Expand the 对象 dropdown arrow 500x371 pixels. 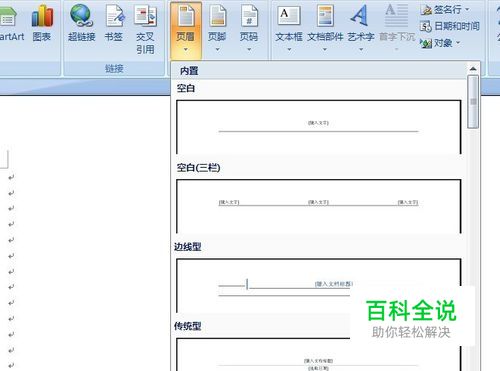tap(458, 43)
